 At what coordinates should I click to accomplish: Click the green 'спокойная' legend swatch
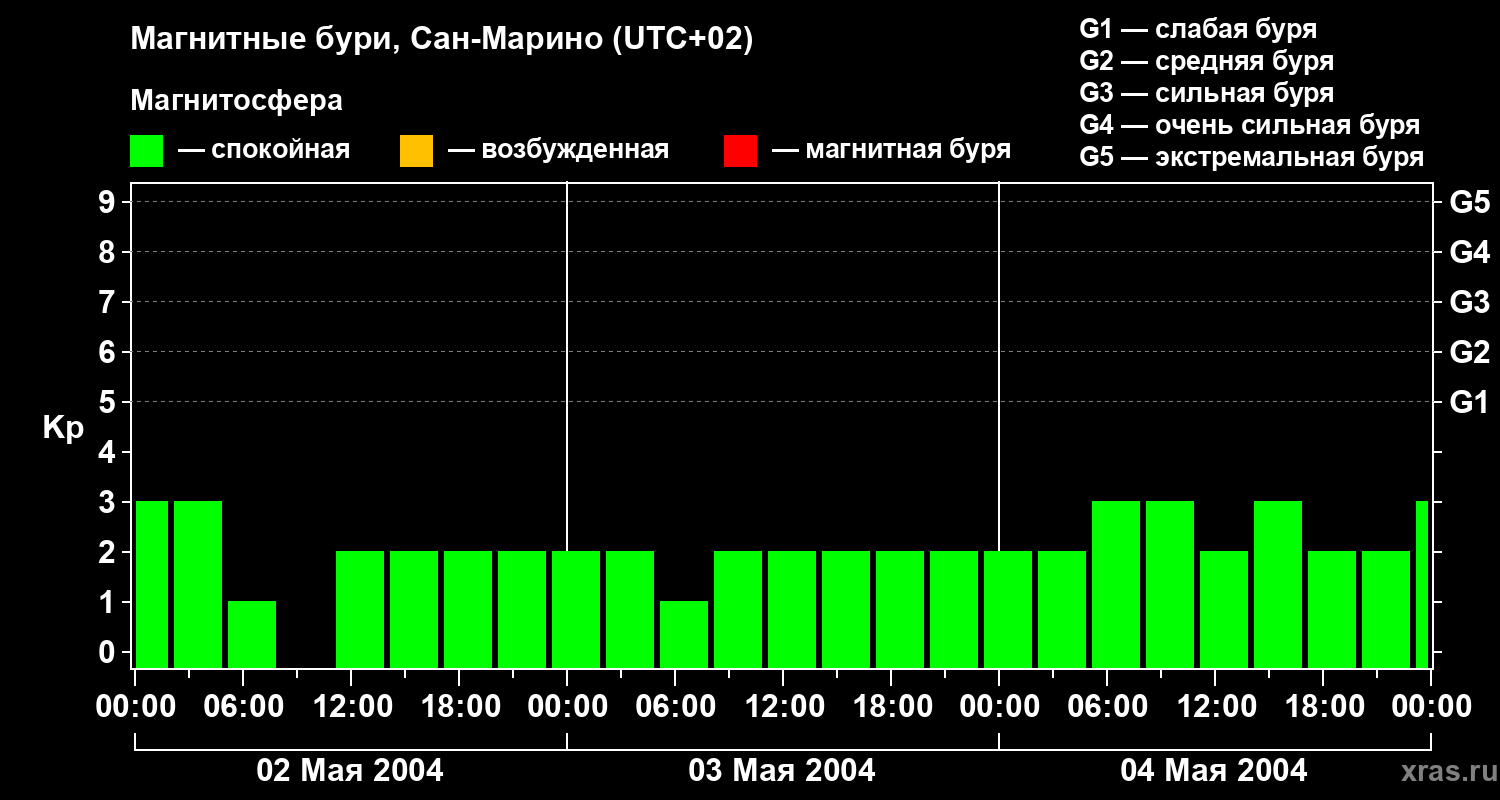[146, 151]
